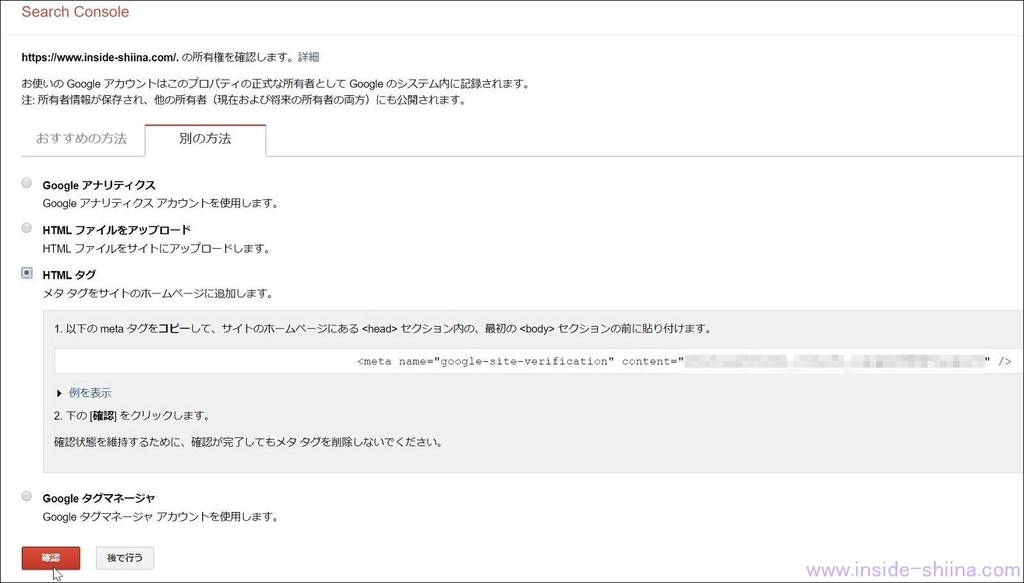Image resolution: width=1024 pixels, height=583 pixels.
Task: Select the HTML ファイルをアップロード radio option
Action: (27, 228)
